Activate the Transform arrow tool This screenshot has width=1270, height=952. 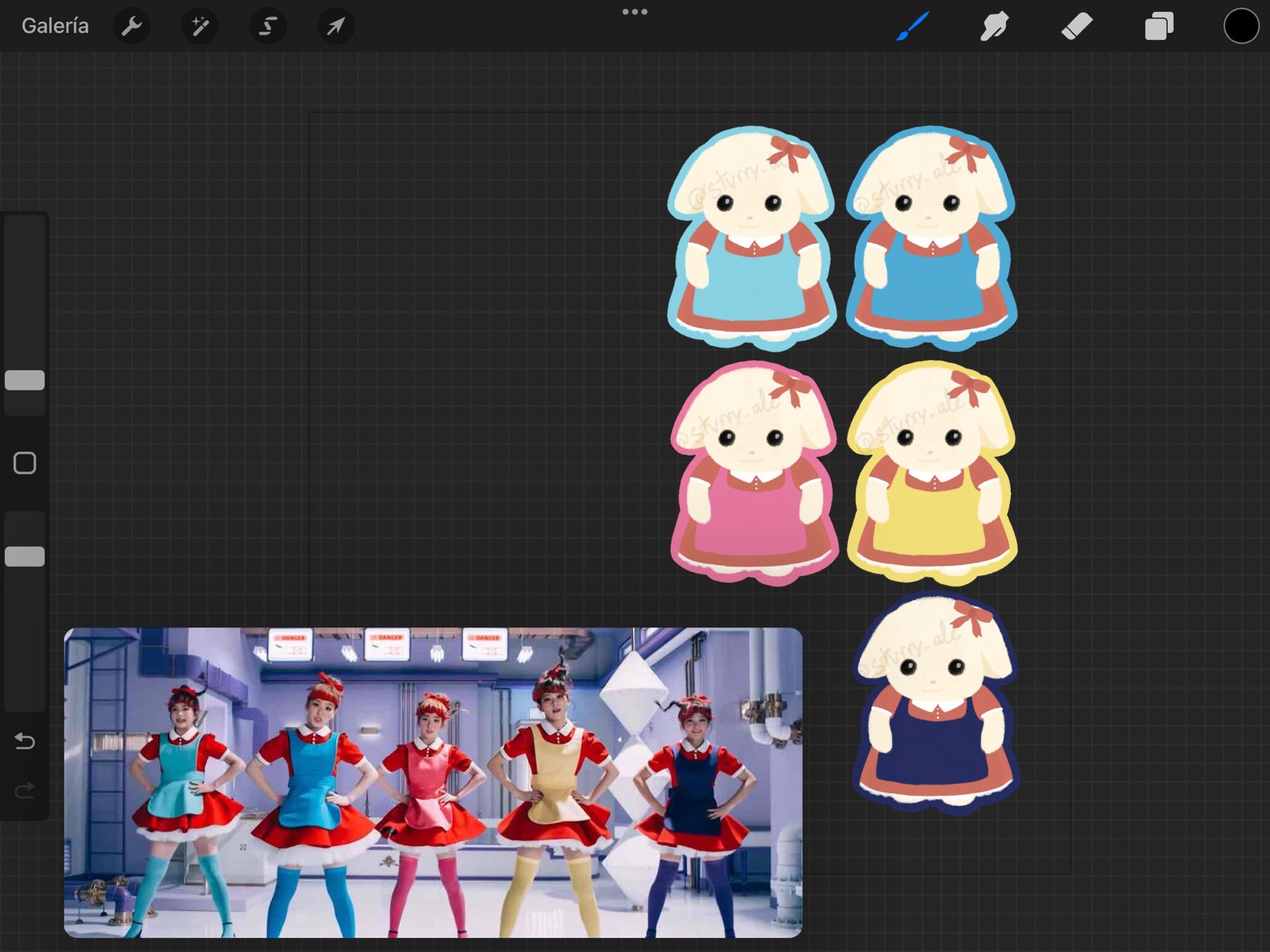[x=336, y=26]
